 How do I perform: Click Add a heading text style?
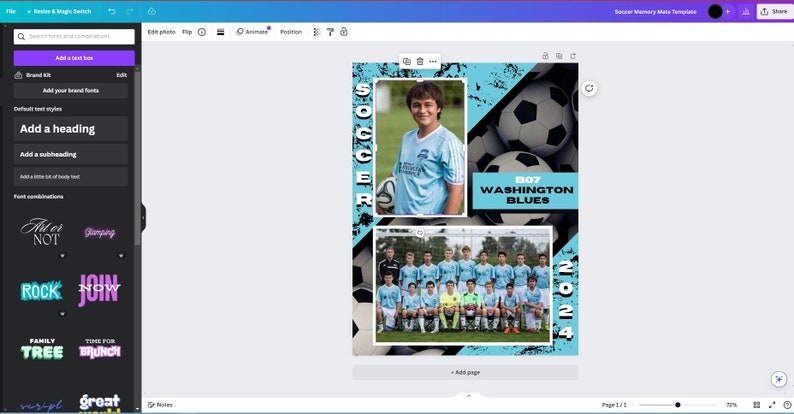70,129
